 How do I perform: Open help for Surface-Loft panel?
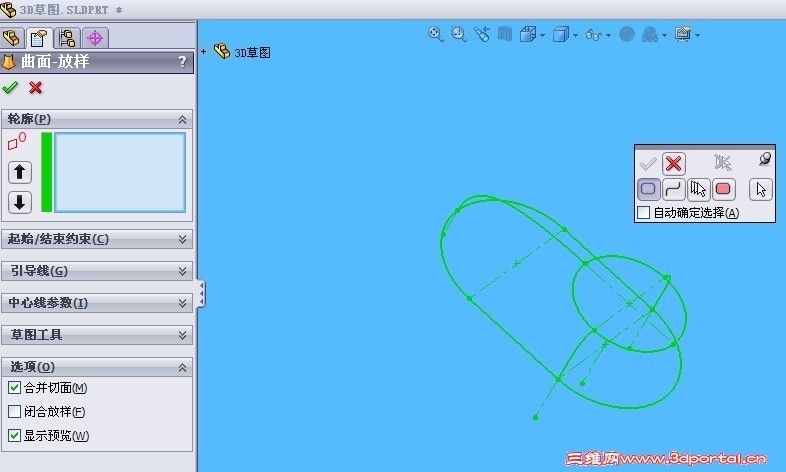click(182, 62)
